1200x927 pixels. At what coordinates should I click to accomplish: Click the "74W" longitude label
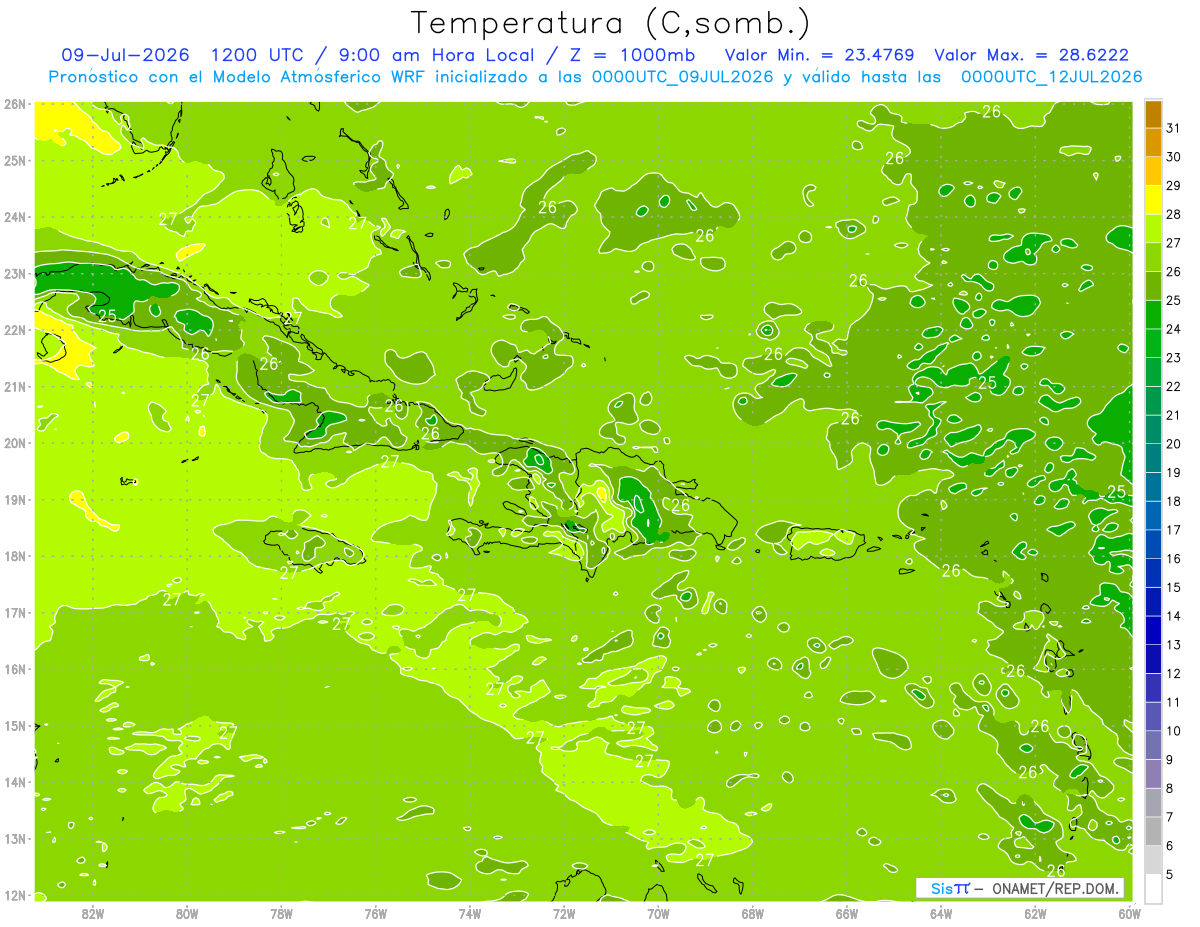tap(469, 913)
